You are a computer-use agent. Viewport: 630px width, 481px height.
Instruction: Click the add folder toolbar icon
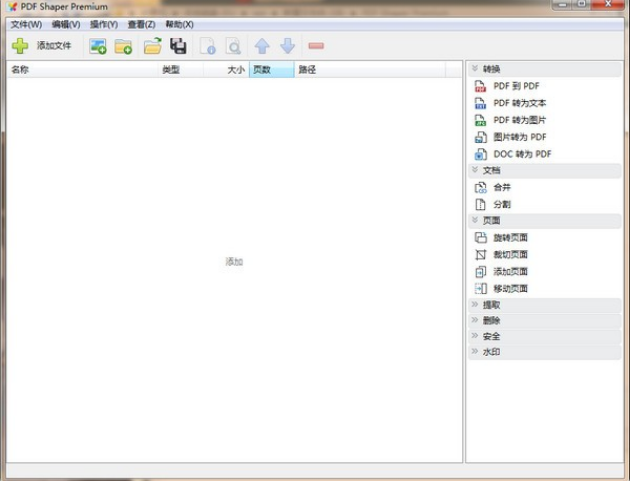click(x=123, y=46)
